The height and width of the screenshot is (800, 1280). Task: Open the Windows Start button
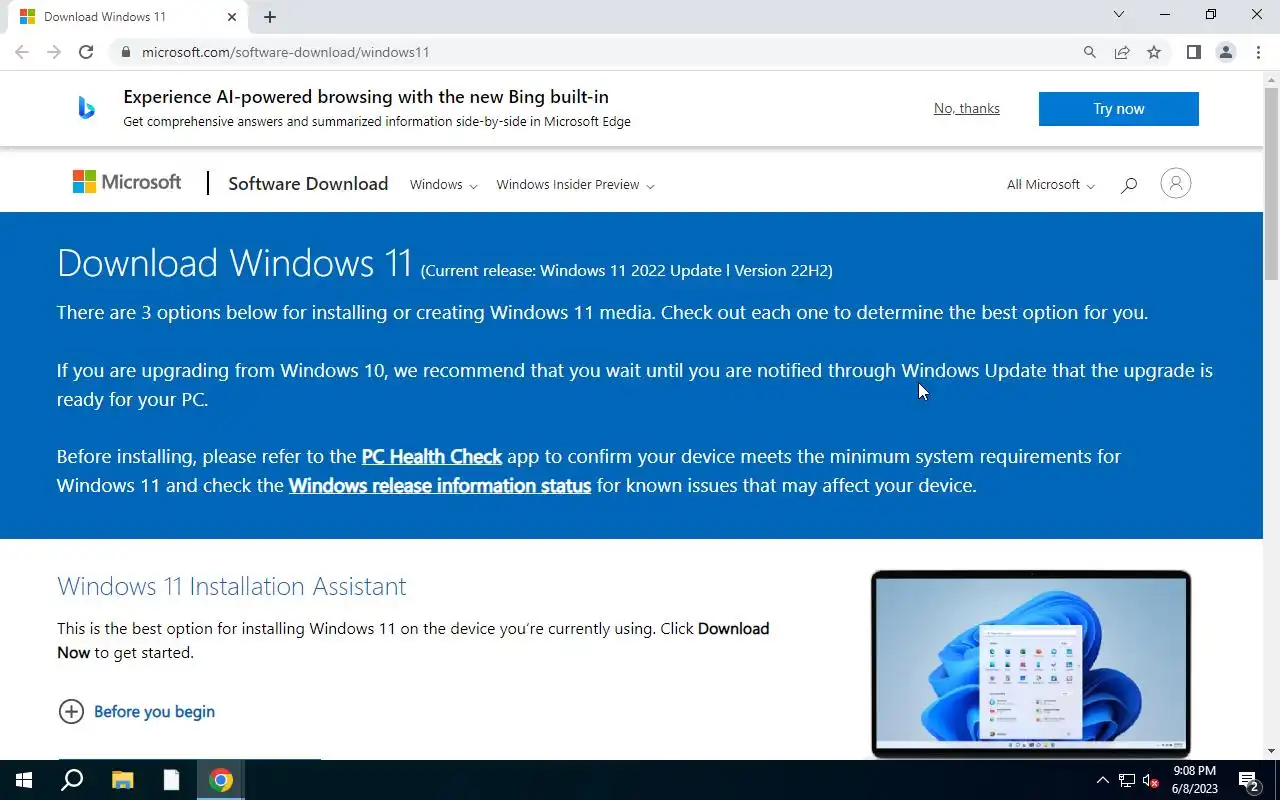pos(24,780)
